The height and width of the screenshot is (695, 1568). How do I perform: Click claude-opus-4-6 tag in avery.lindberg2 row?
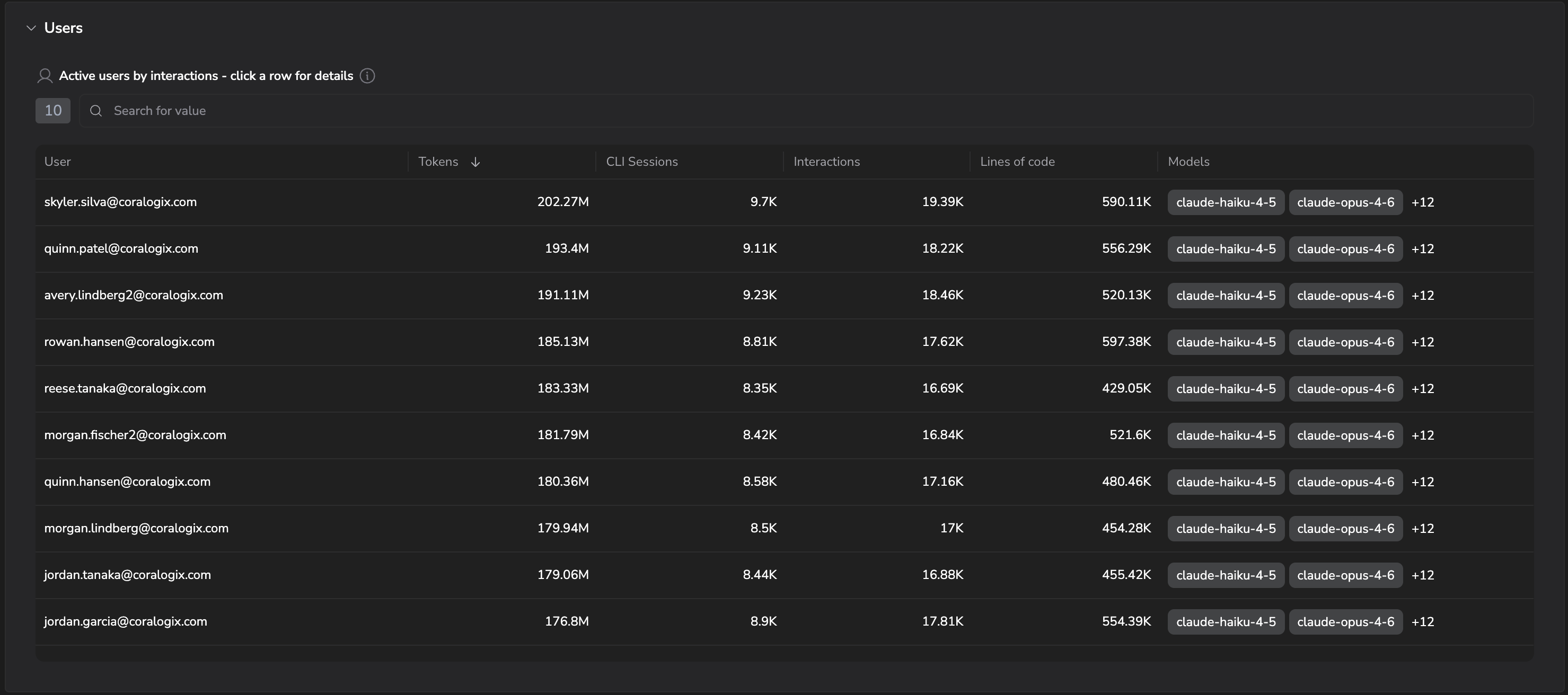click(1346, 296)
